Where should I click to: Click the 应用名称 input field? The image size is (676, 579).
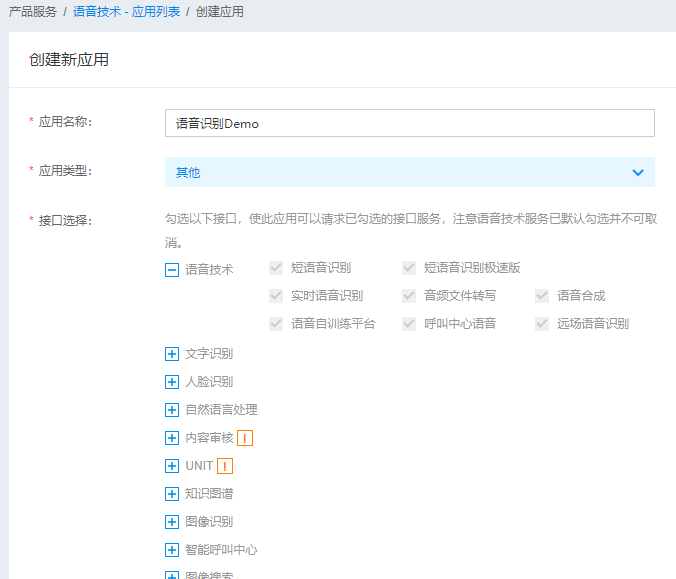[410, 123]
